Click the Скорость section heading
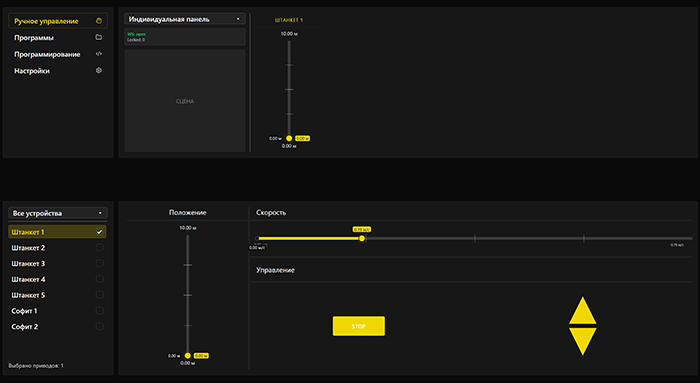Screen dimensions: 700x383 point(271,212)
